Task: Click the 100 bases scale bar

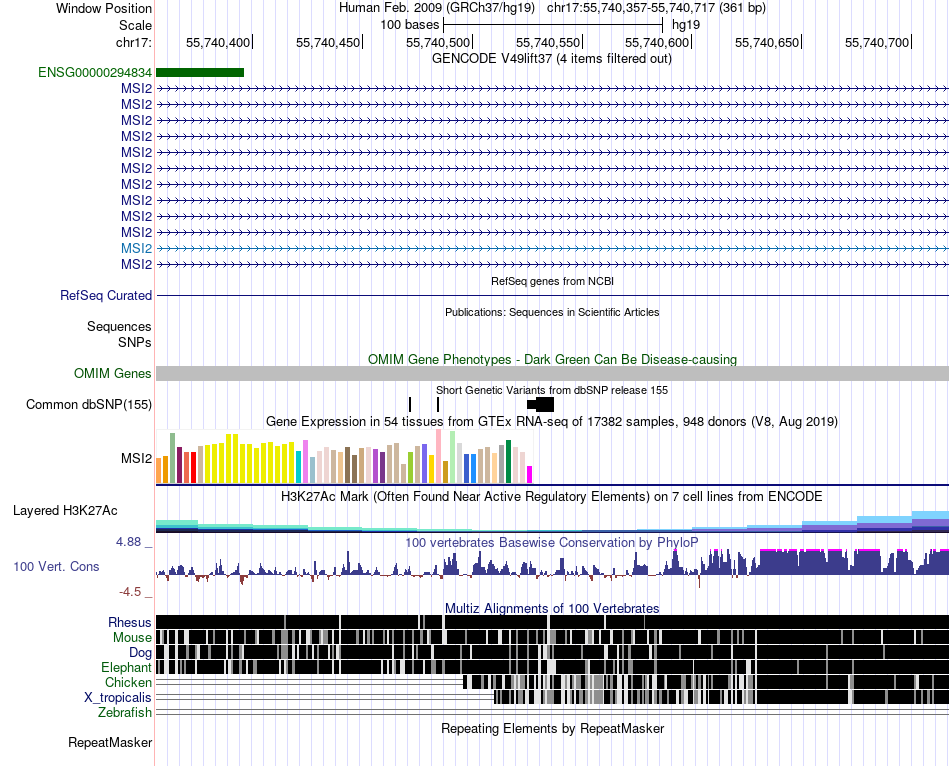Action: [x=553, y=25]
